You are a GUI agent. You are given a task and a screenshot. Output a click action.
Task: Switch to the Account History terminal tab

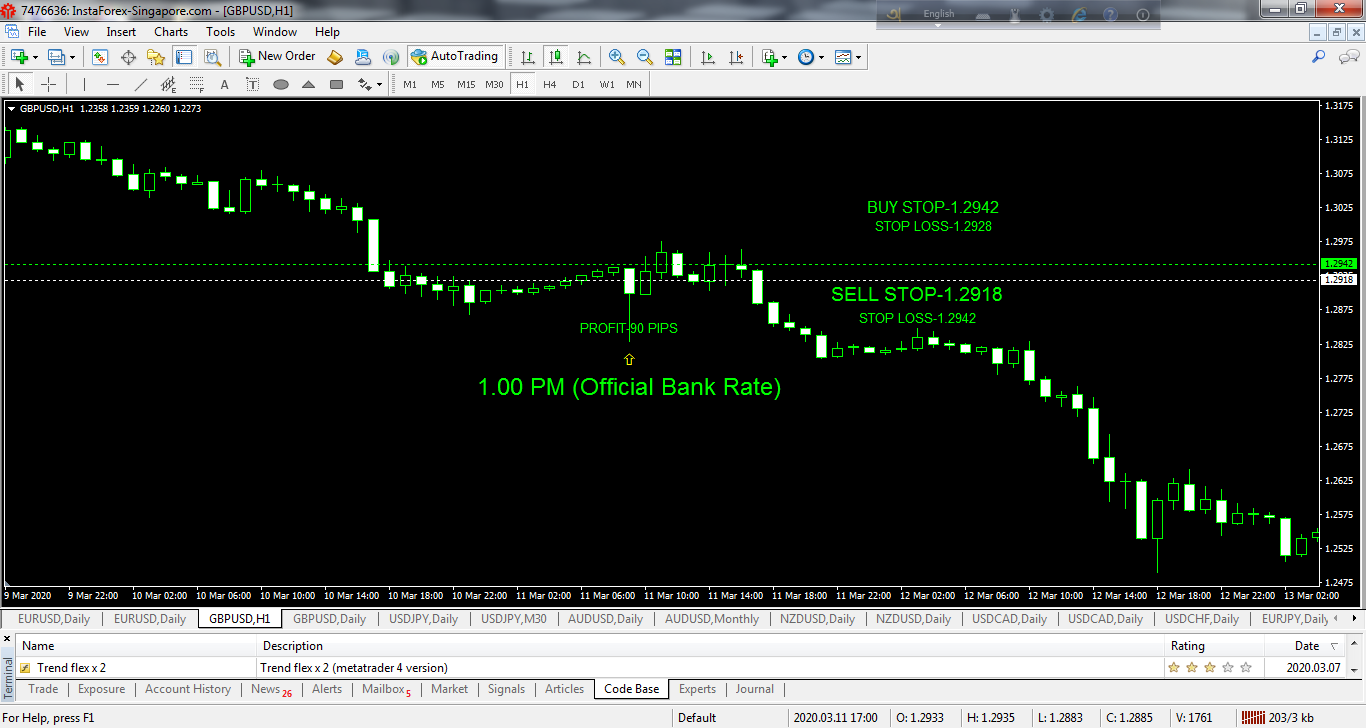187,689
